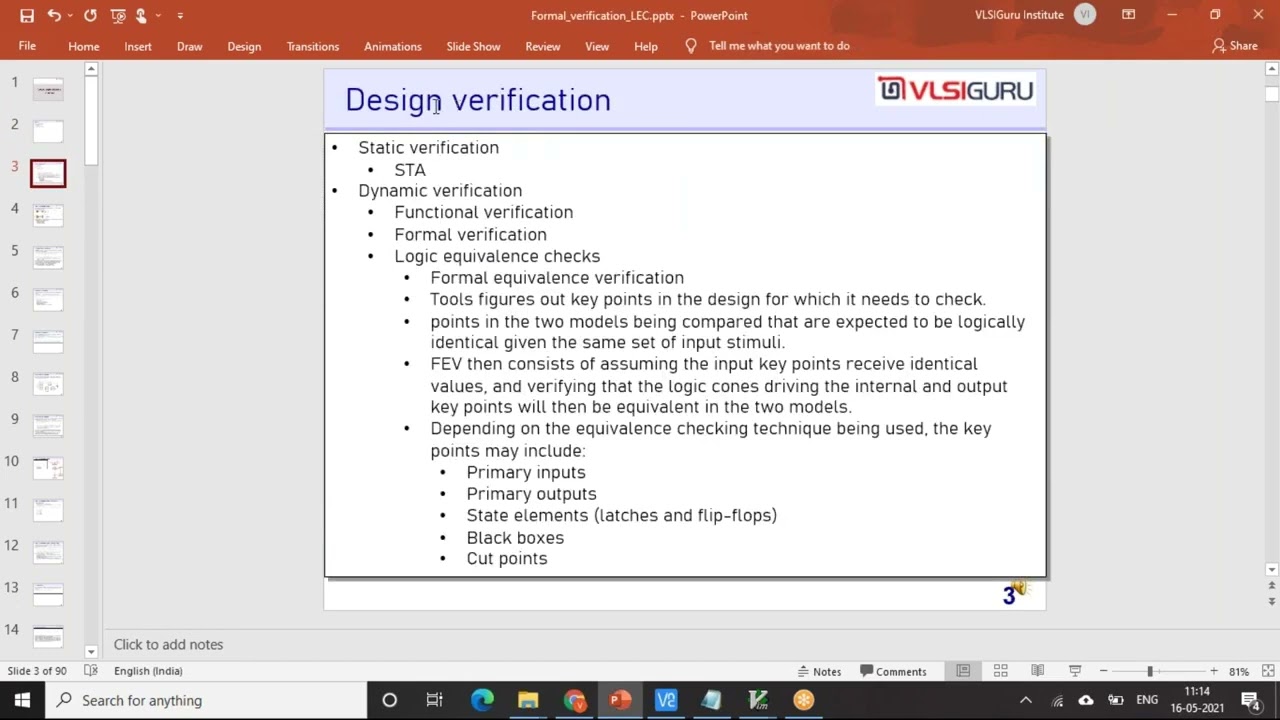This screenshot has width=1280, height=720.
Task: Toggle the Notes pane button
Action: 819,671
